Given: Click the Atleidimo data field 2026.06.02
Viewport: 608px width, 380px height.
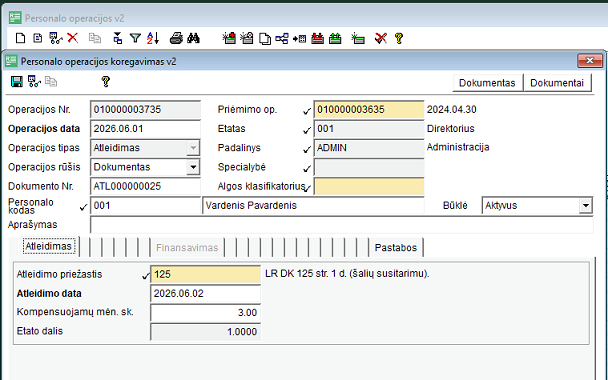Looking at the screenshot, I should [206, 294].
